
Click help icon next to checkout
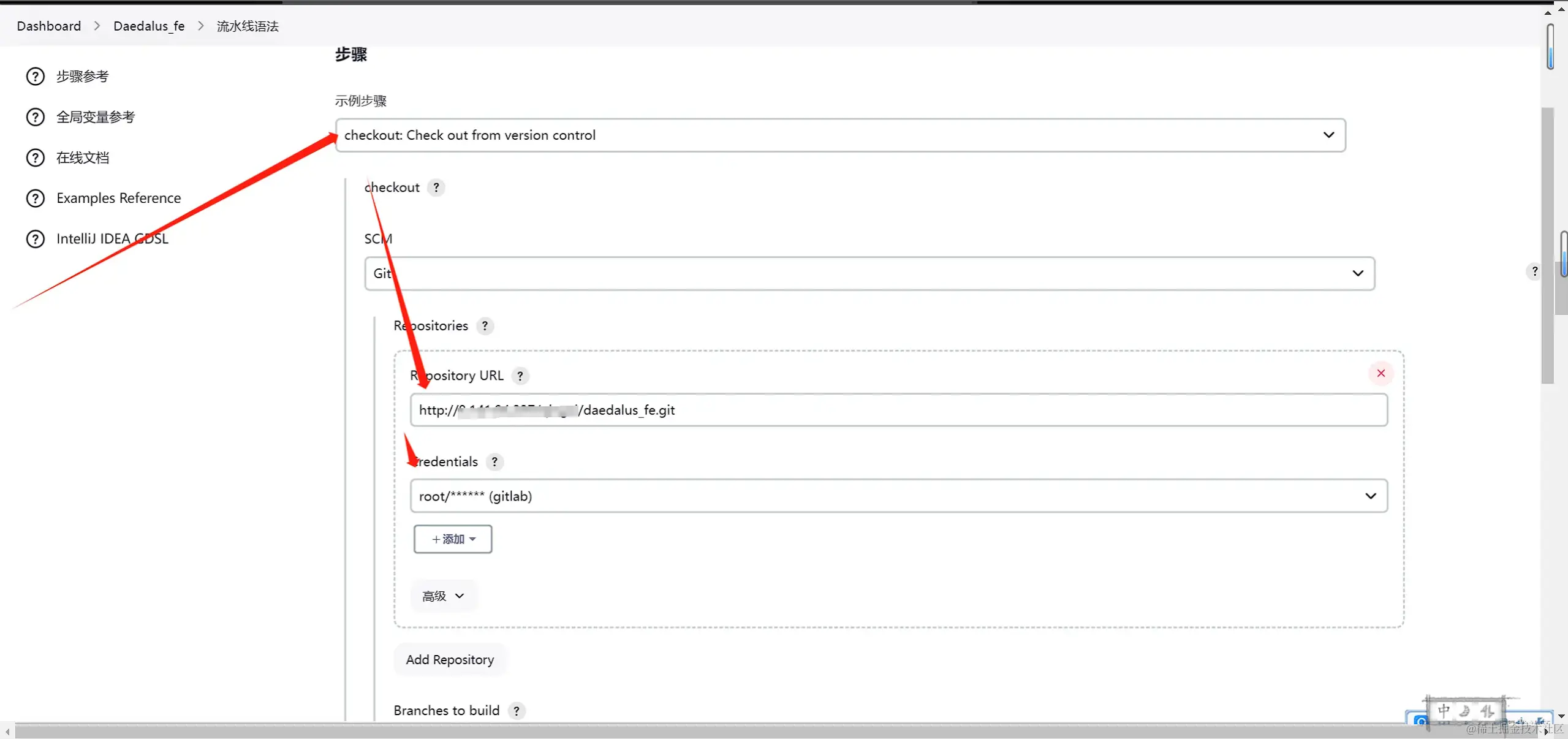(436, 188)
